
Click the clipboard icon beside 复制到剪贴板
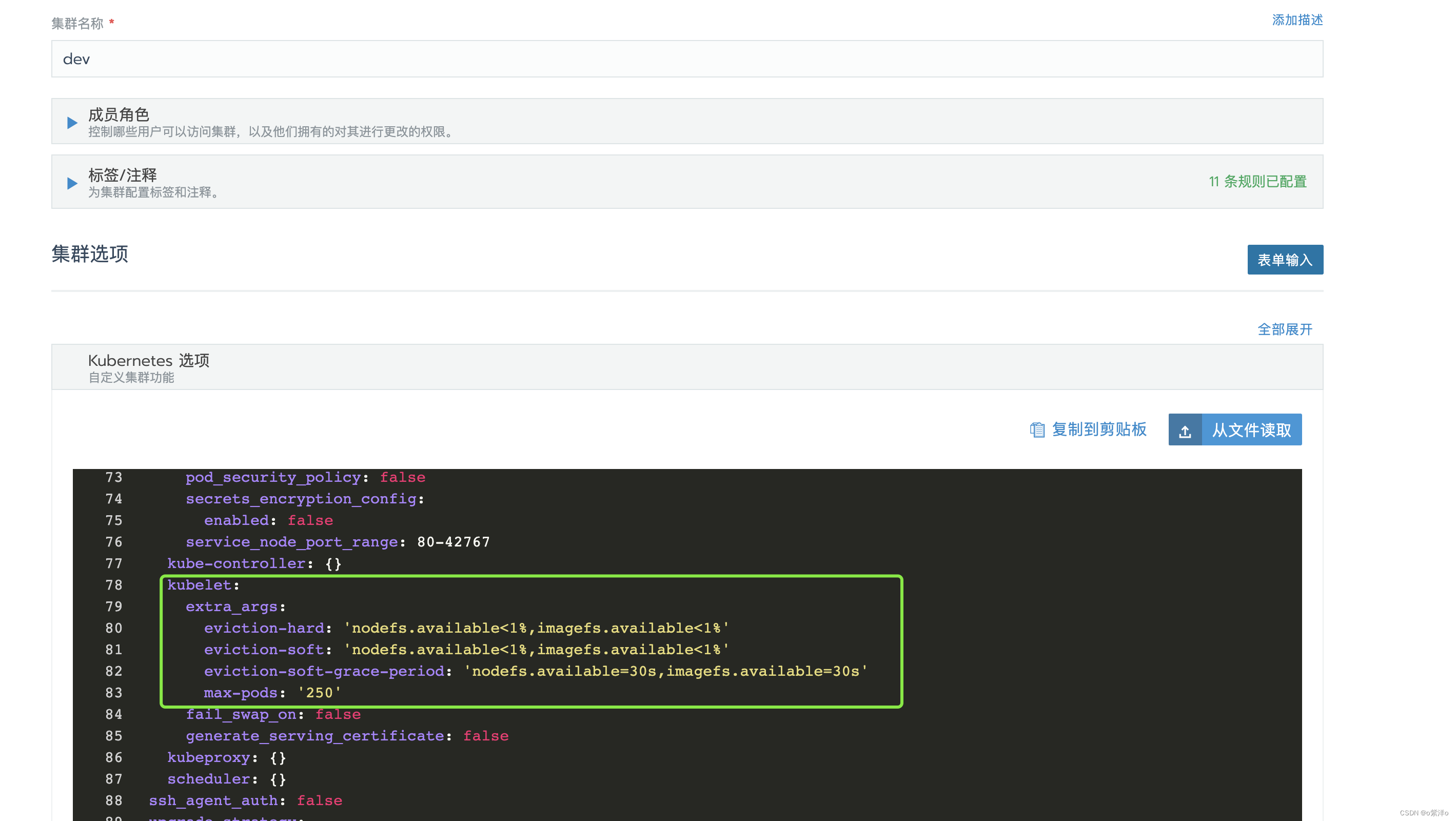tap(1037, 429)
